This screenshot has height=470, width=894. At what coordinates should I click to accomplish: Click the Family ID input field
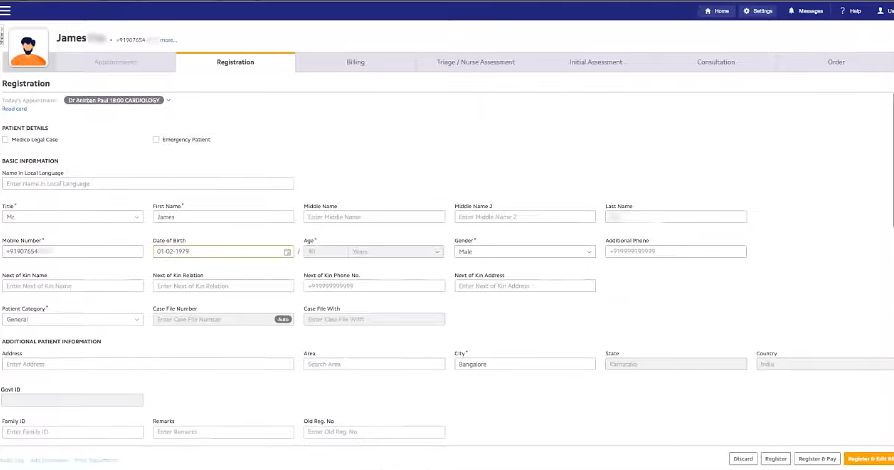[x=72, y=432]
